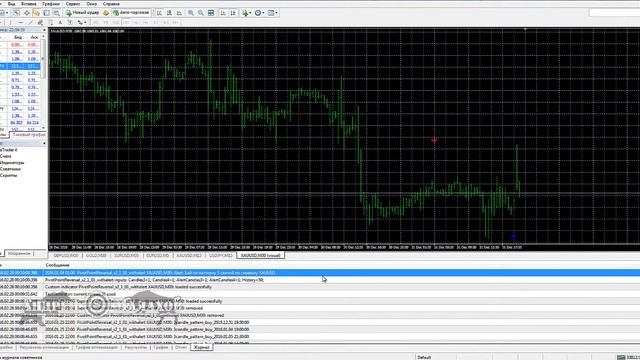Select the text tool 'A'
640x360 pixels.
pos(60,22)
